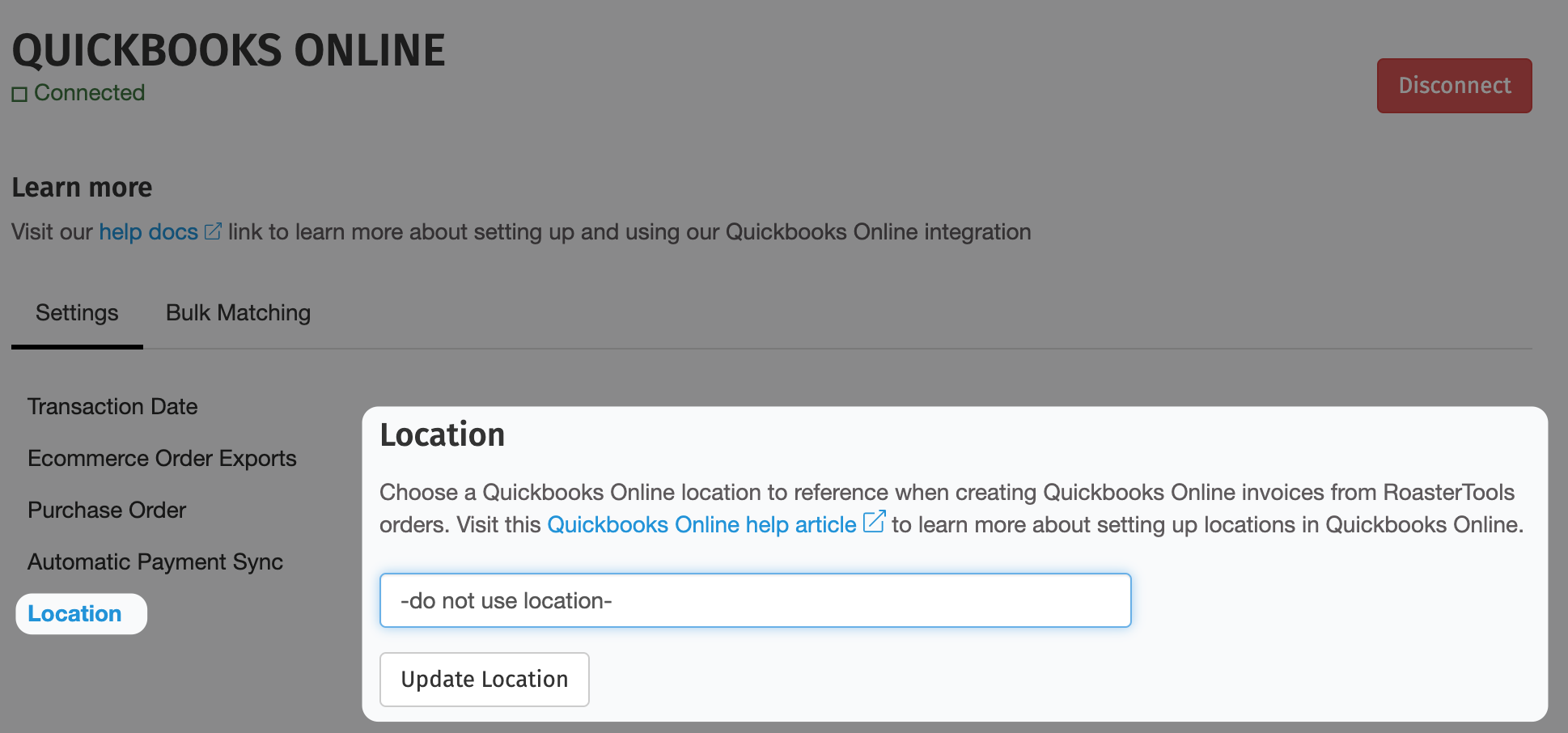Open Ecommerce Order Exports settings

point(162,458)
